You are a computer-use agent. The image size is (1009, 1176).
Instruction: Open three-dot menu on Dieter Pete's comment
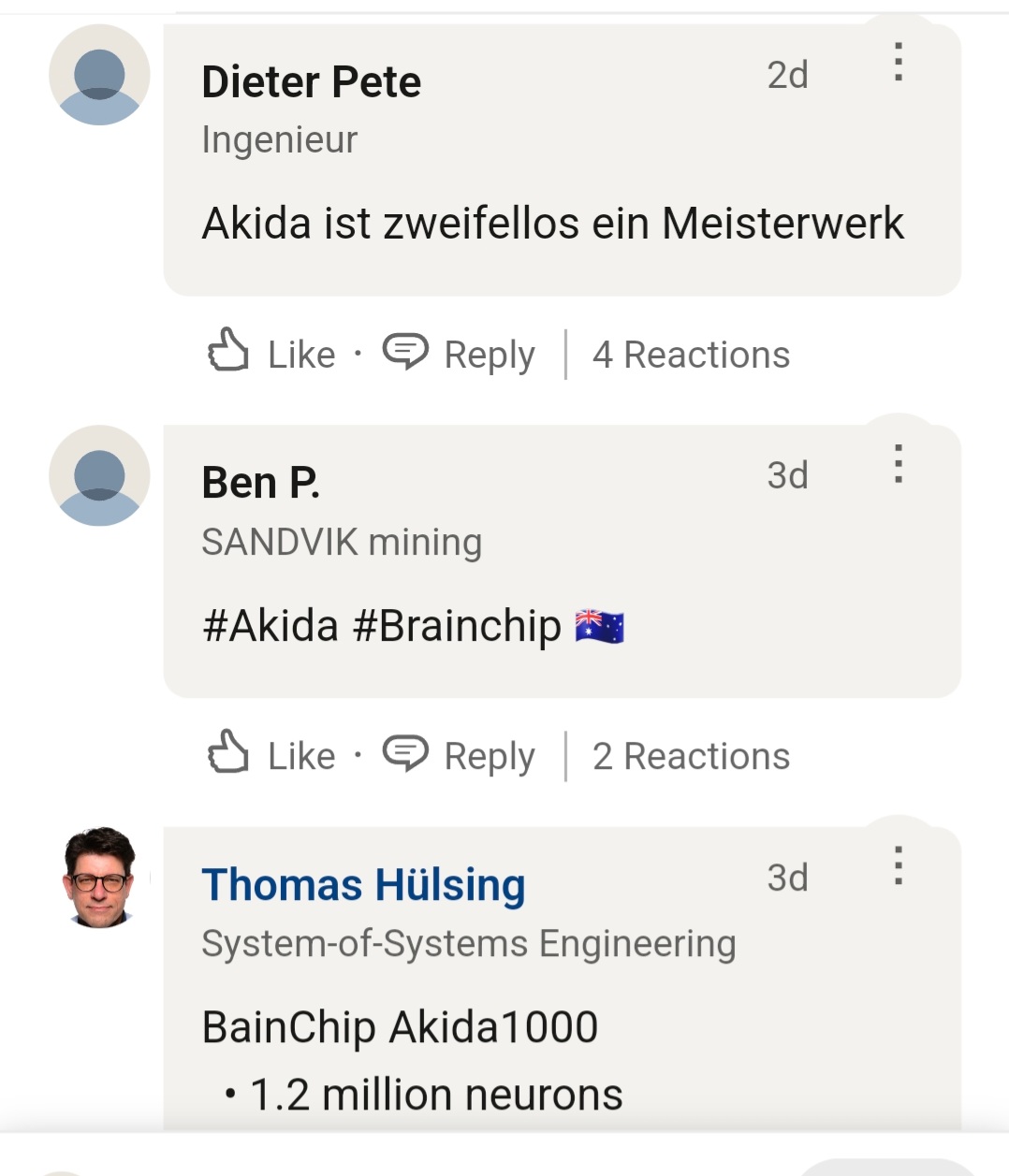click(898, 62)
